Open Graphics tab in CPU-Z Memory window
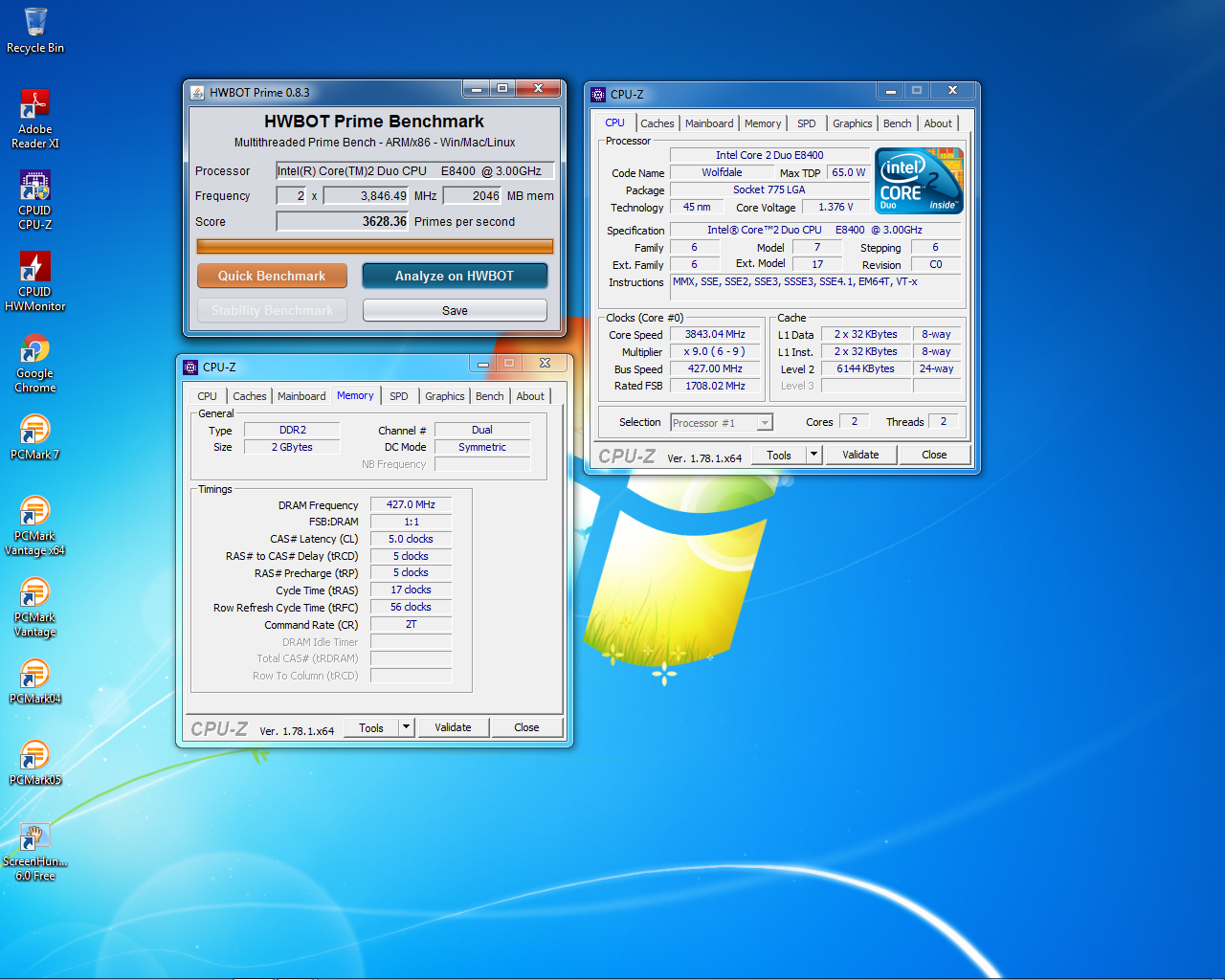Image resolution: width=1225 pixels, height=980 pixels. [445, 396]
